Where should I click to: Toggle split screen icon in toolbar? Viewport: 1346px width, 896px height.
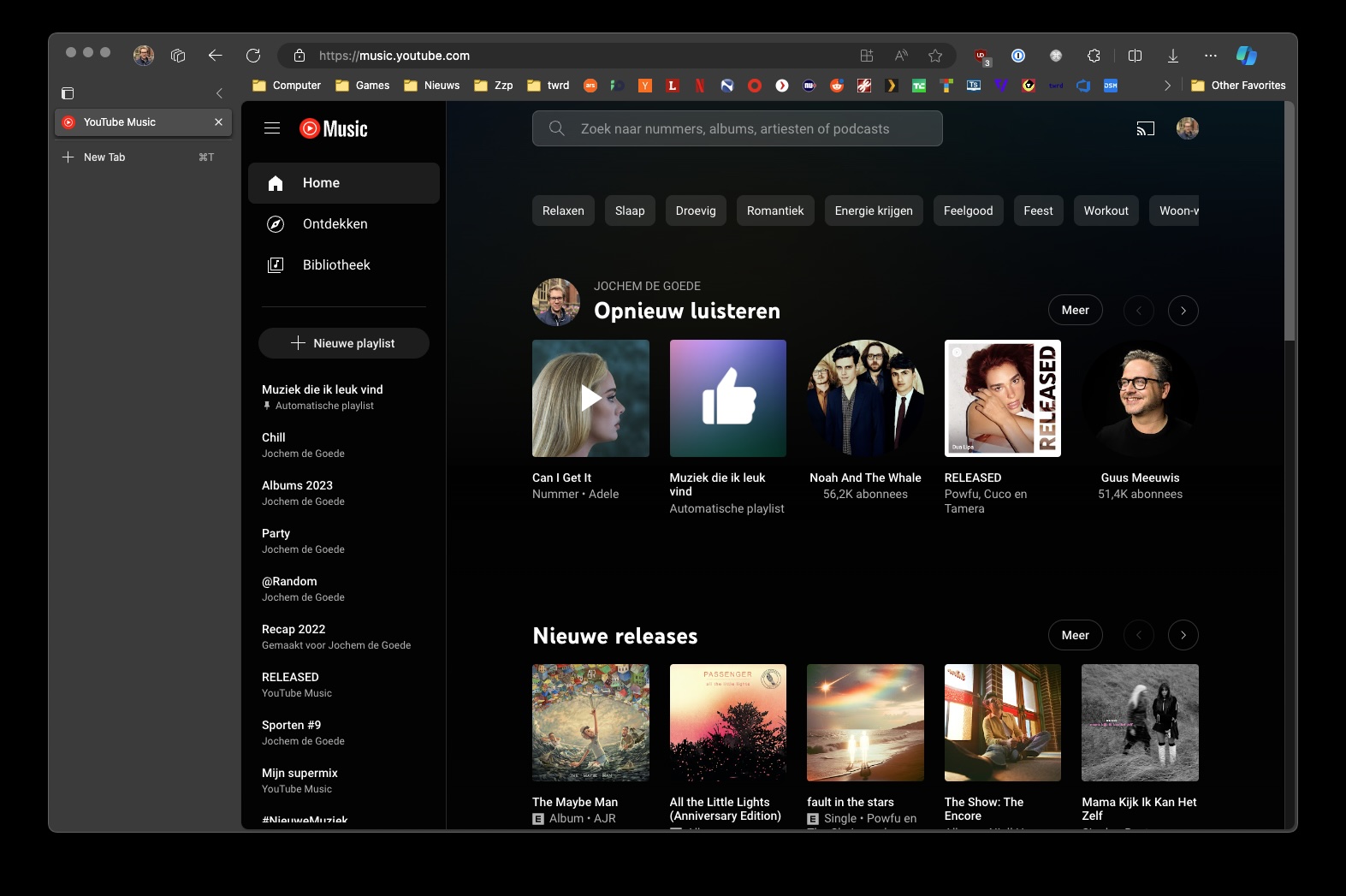tap(1136, 56)
